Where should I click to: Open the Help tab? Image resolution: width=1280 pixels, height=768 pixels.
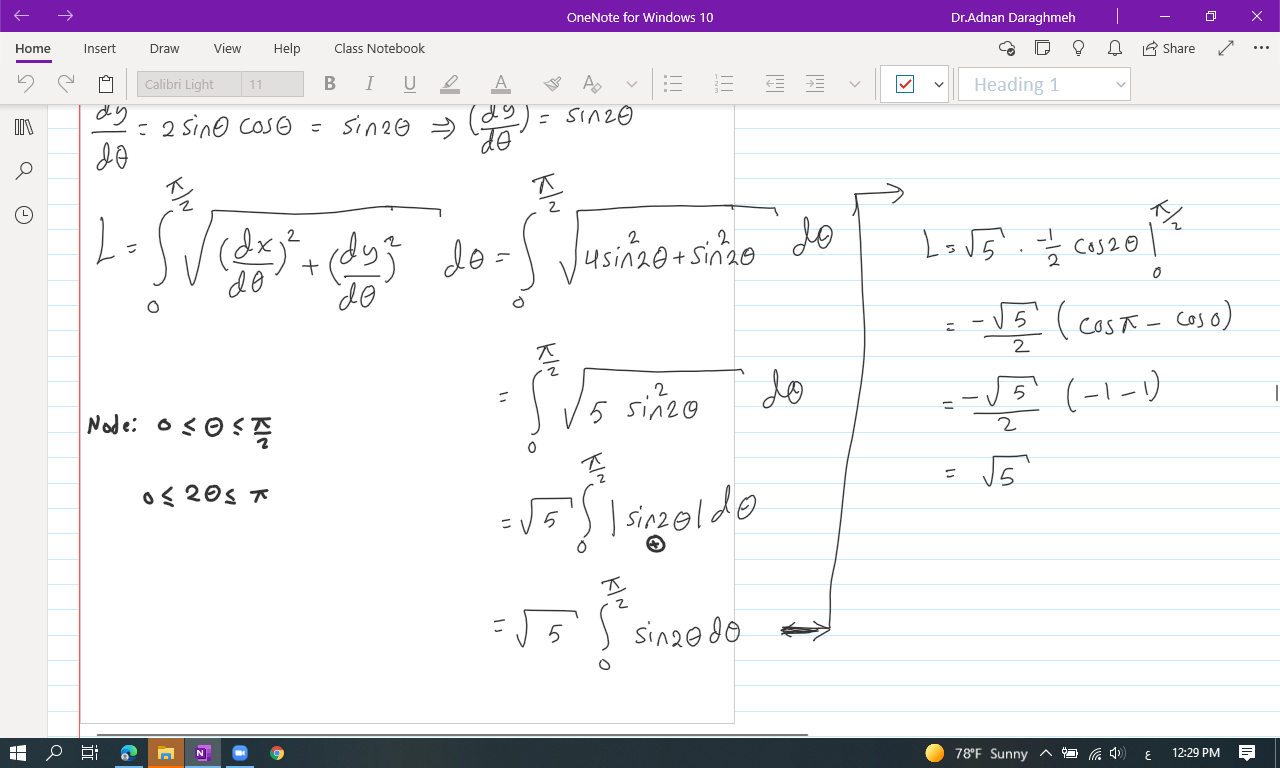(287, 48)
